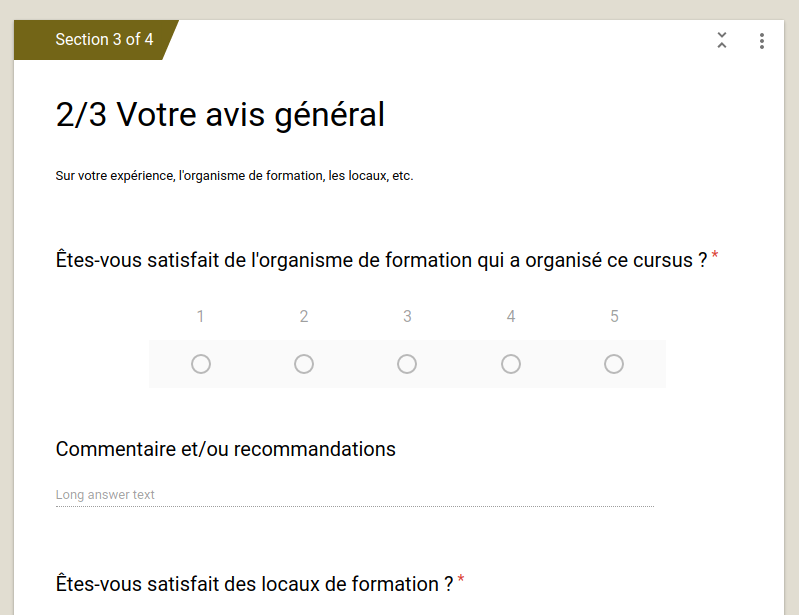The image size is (799, 615).
Task: Click the red asterisk after locaux question
Action: 461,579
